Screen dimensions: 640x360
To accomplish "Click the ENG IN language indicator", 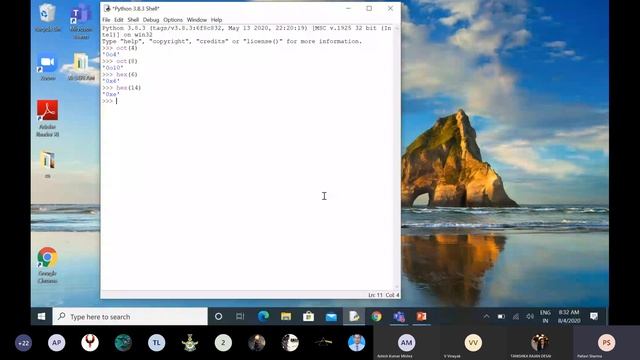I will [545, 316].
